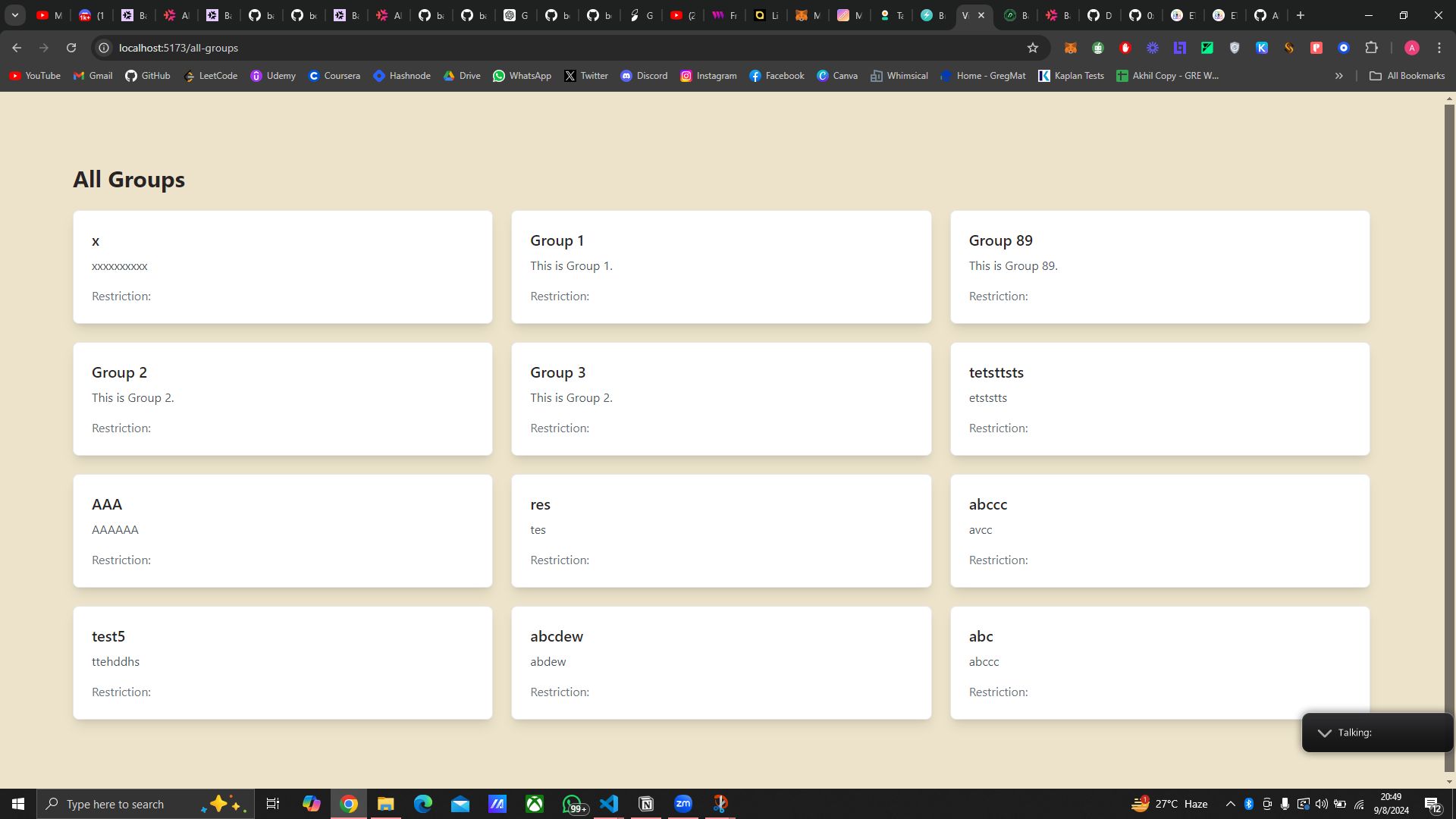Open Whimsical from bookmarks bar
The width and height of the screenshot is (1456, 819).
(x=899, y=75)
